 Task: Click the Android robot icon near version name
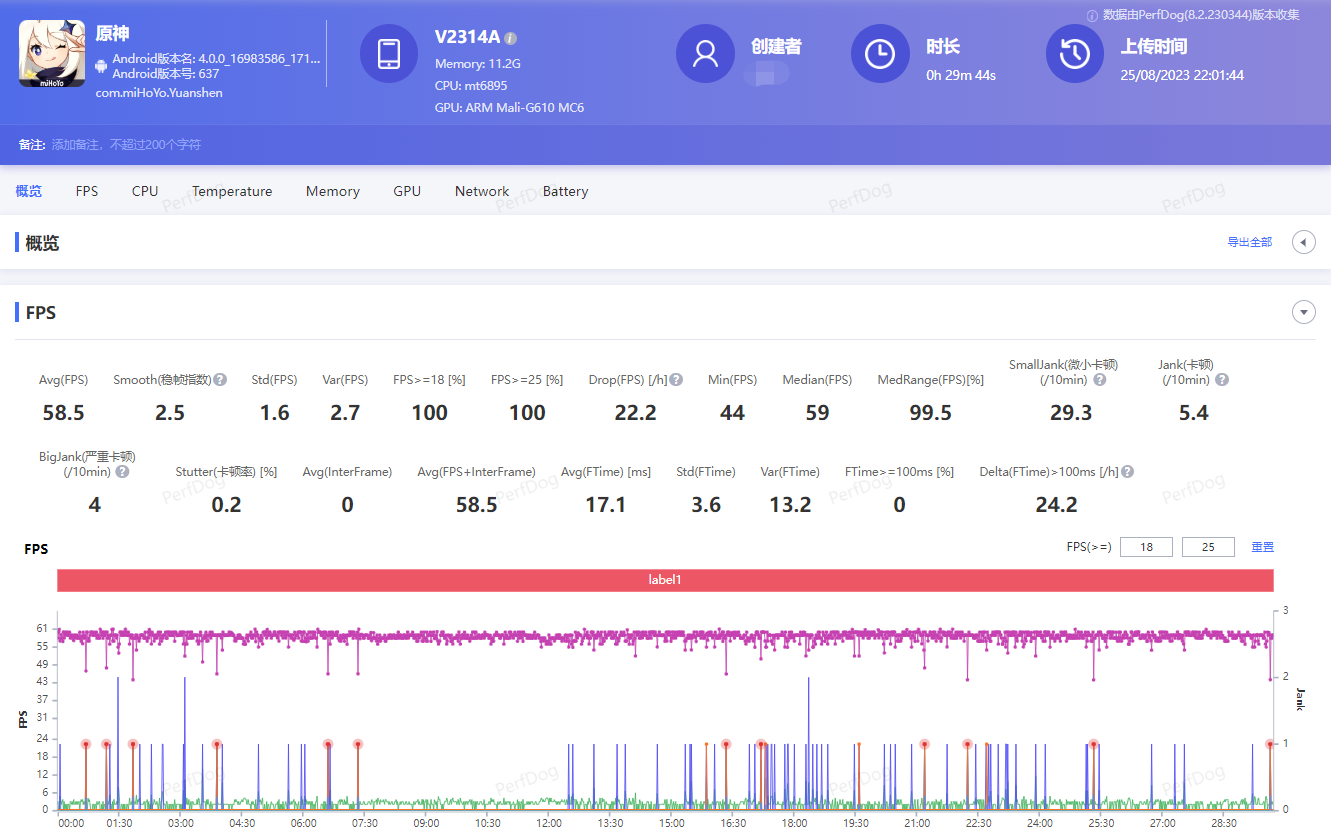[x=101, y=66]
